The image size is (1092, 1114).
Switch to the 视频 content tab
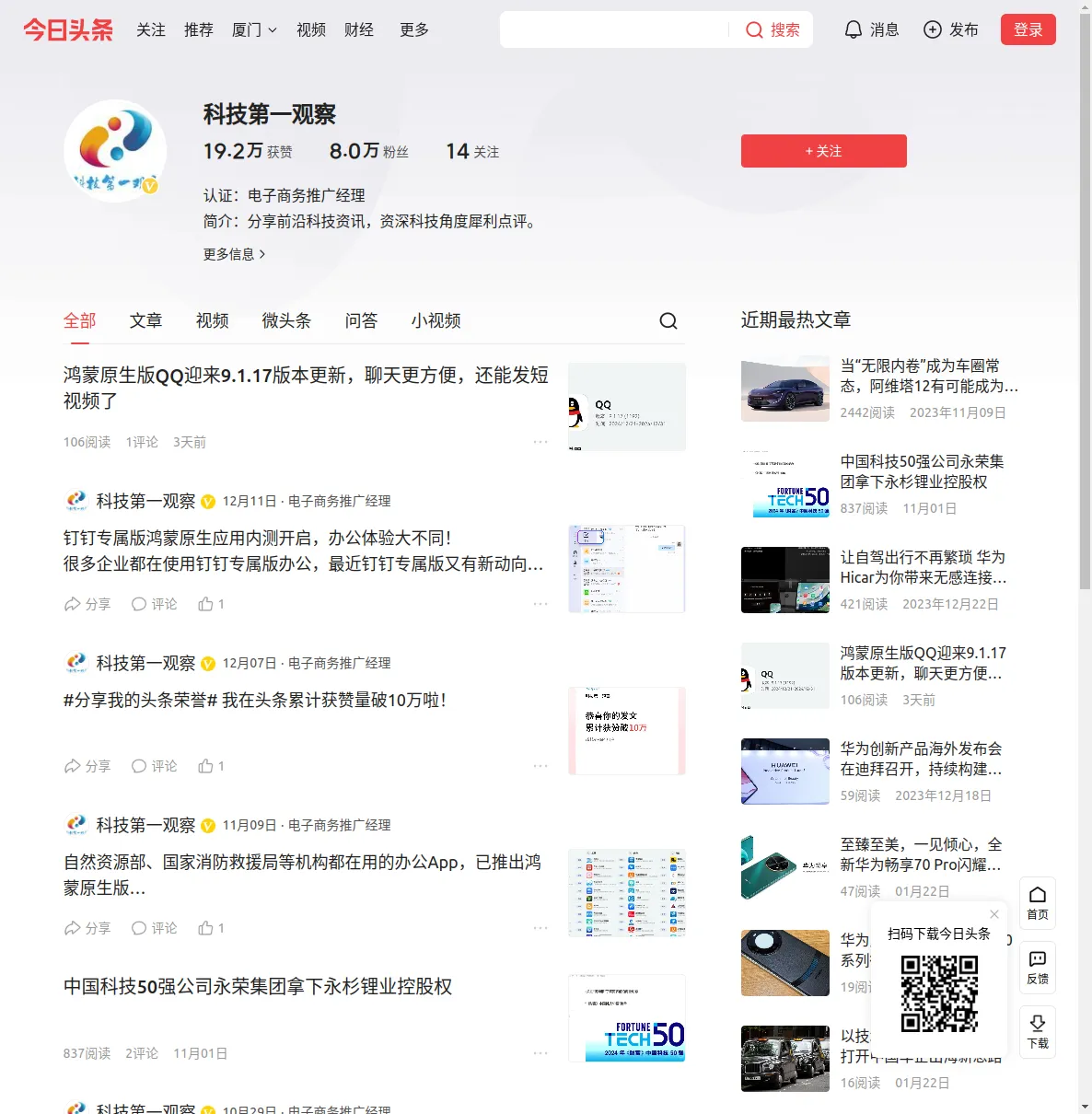pos(213,320)
